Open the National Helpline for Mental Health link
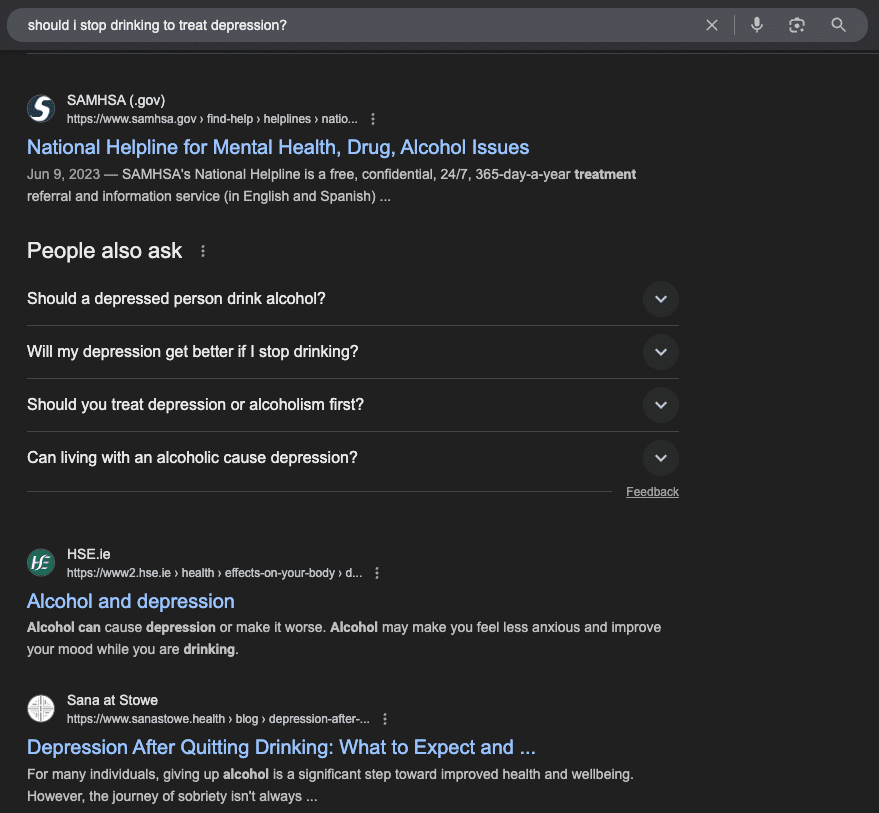The height and width of the screenshot is (813, 879). (278, 147)
